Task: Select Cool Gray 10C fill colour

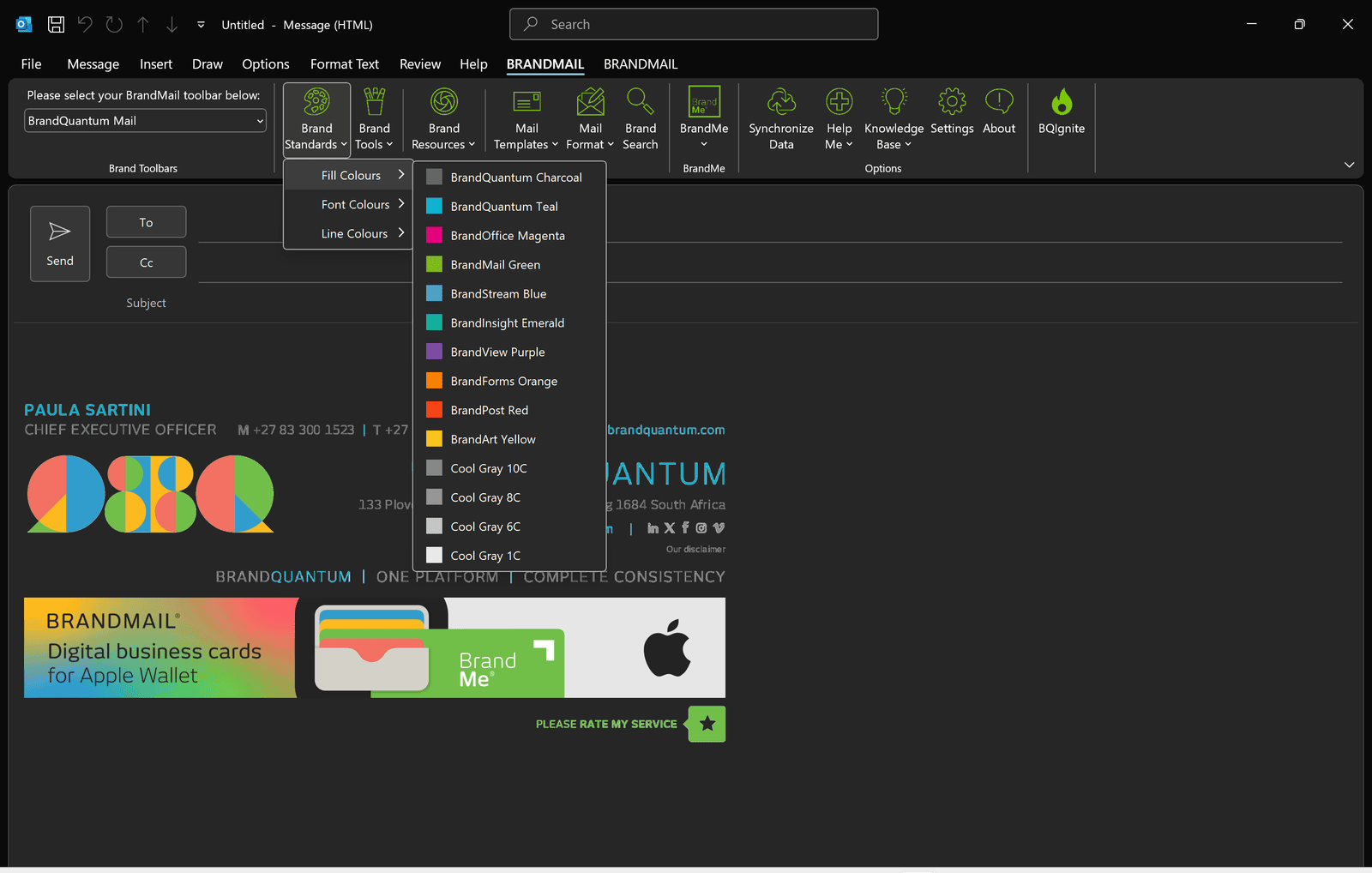Action: point(509,468)
